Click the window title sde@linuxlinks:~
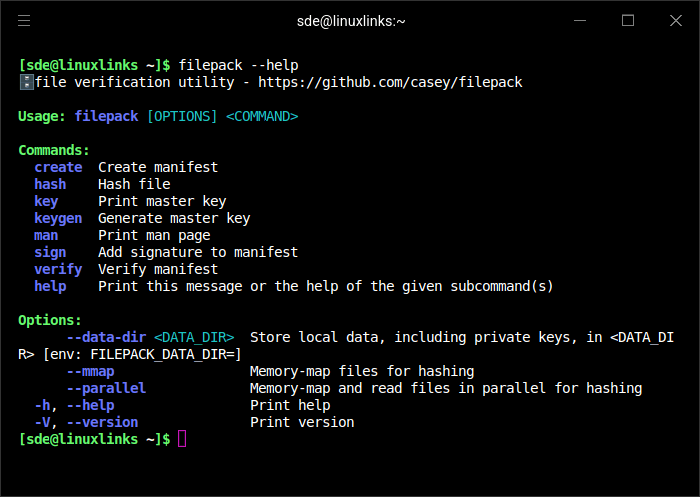The height and width of the screenshot is (497, 700). pos(351,21)
